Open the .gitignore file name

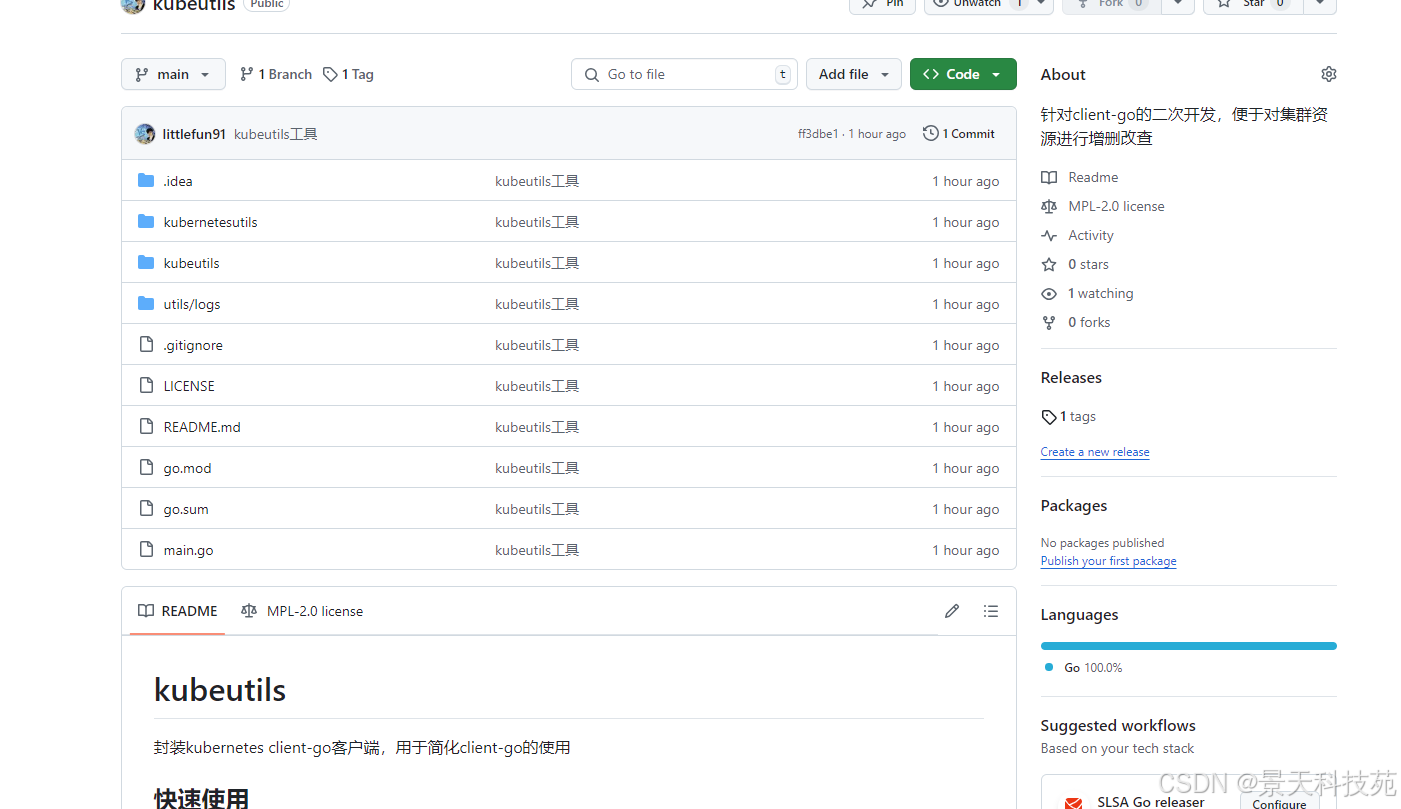(x=193, y=345)
